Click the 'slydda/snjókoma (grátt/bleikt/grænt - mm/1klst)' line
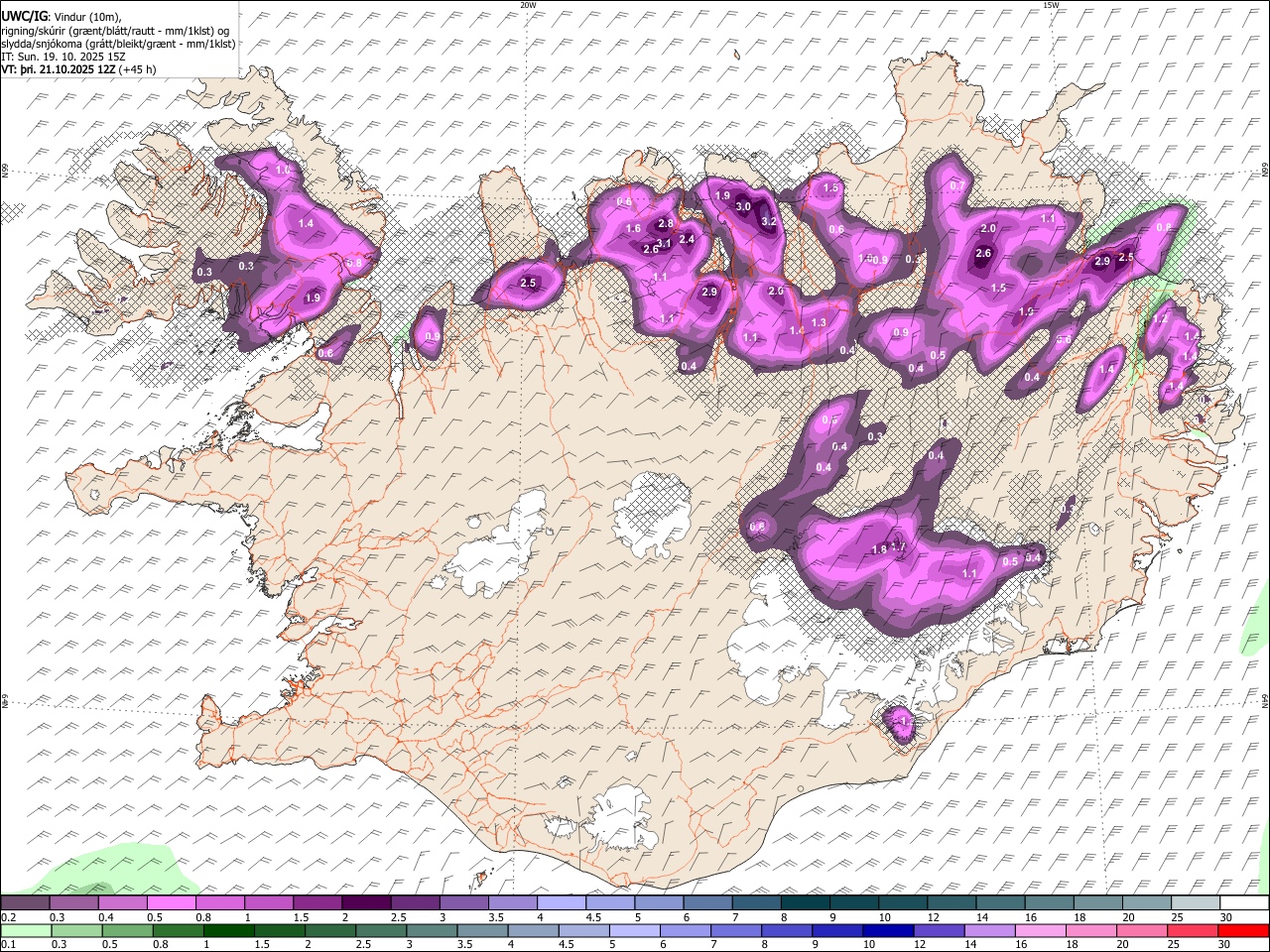Screen dimensions: 1270x952 118,44
